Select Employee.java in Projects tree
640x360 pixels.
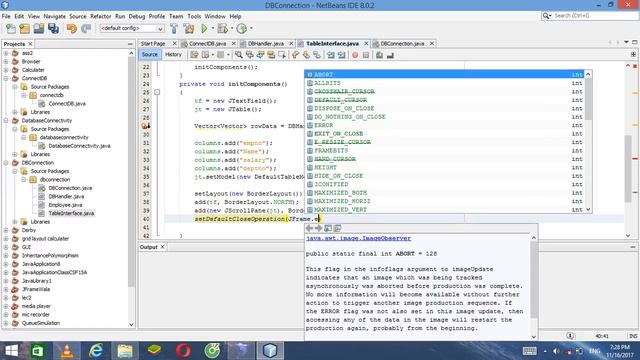pos(65,205)
